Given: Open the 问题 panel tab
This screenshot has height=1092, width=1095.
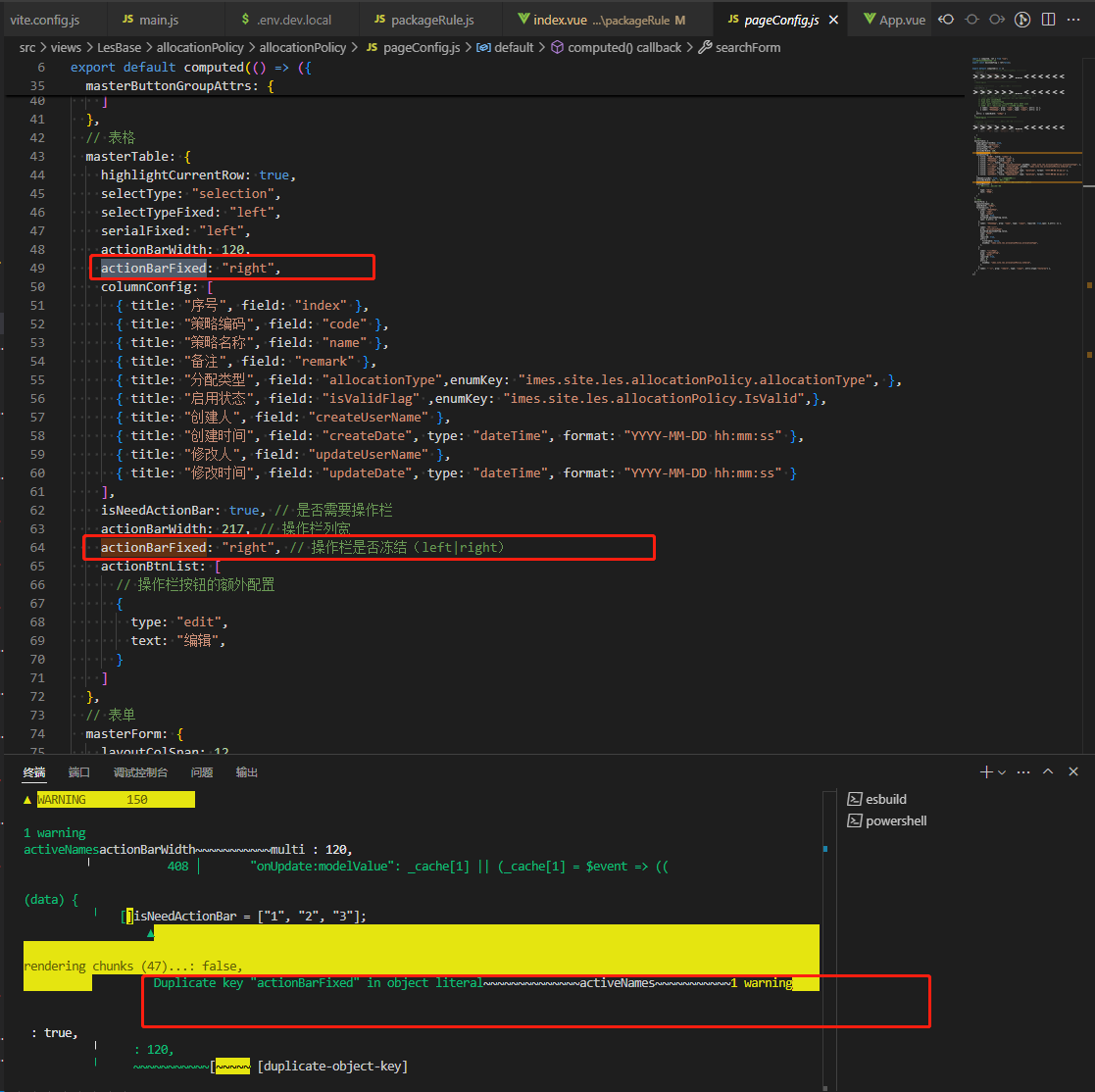Looking at the screenshot, I should coord(202,772).
